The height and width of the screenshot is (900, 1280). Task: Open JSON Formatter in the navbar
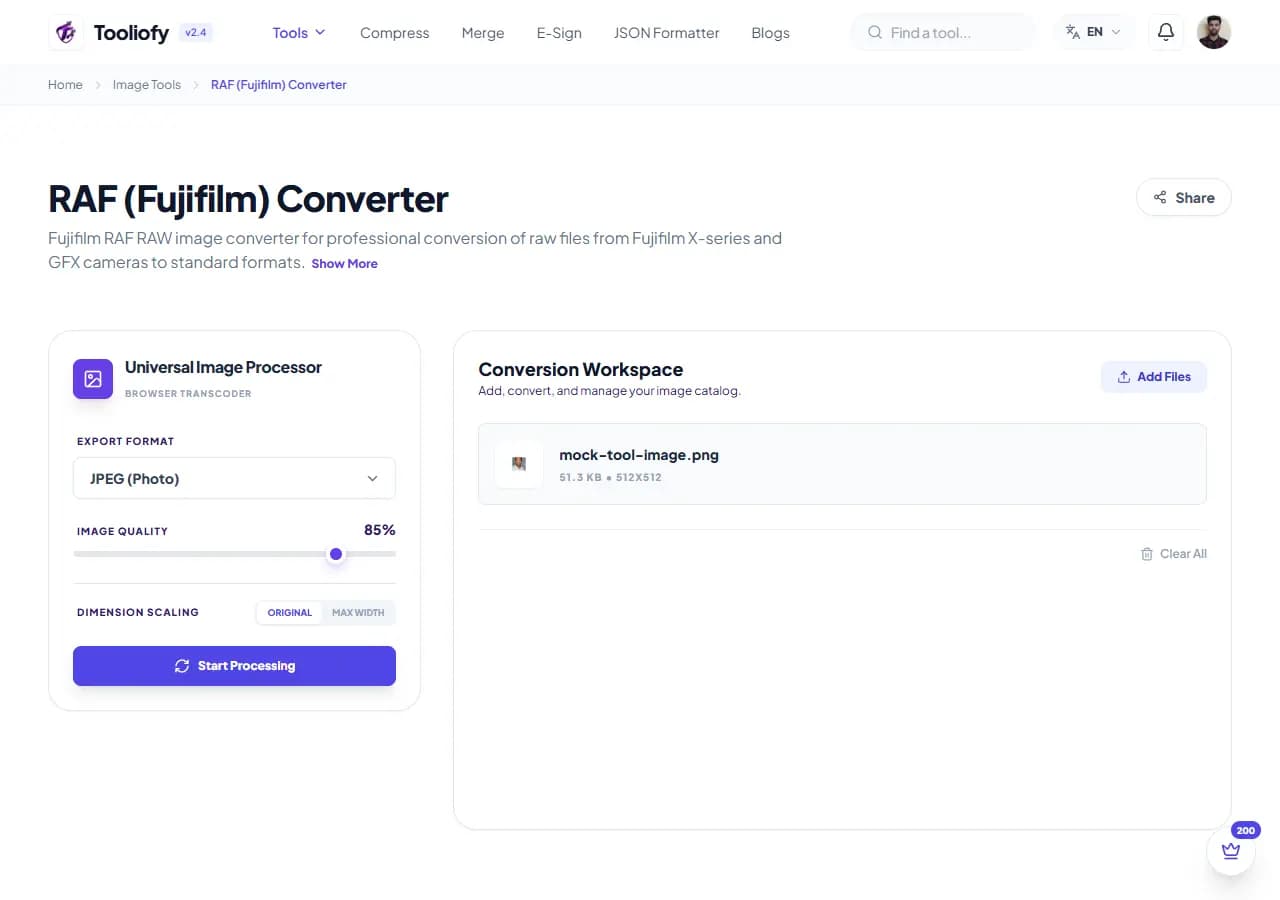[666, 33]
